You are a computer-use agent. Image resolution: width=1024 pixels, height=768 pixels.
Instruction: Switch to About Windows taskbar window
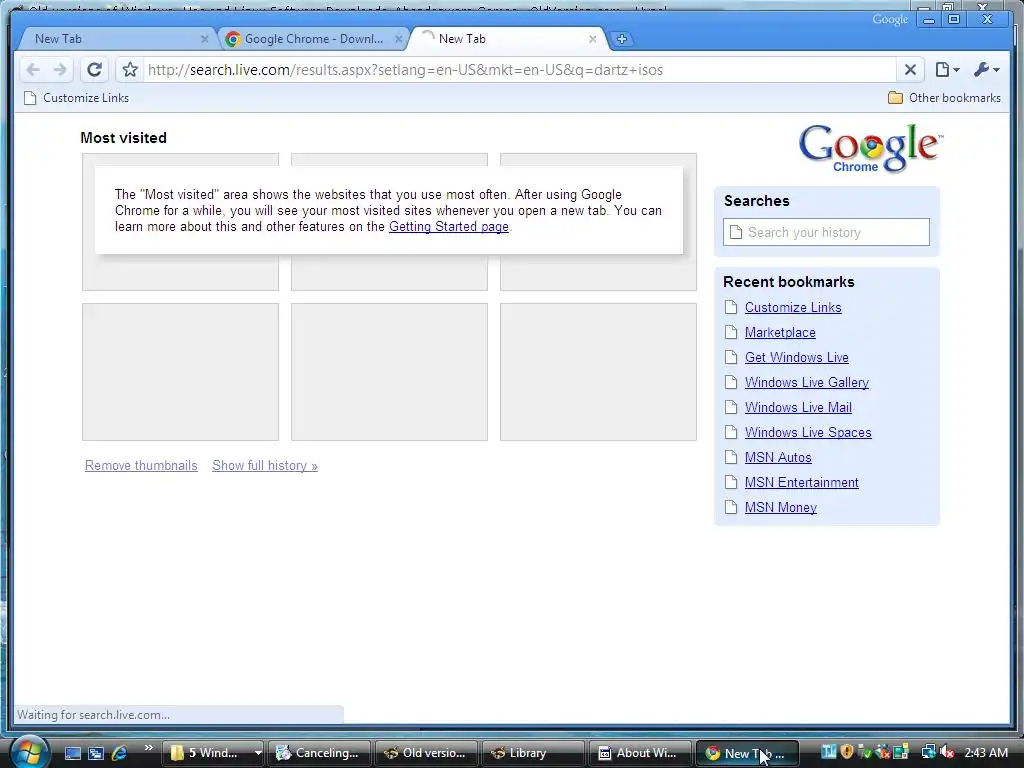click(640, 753)
